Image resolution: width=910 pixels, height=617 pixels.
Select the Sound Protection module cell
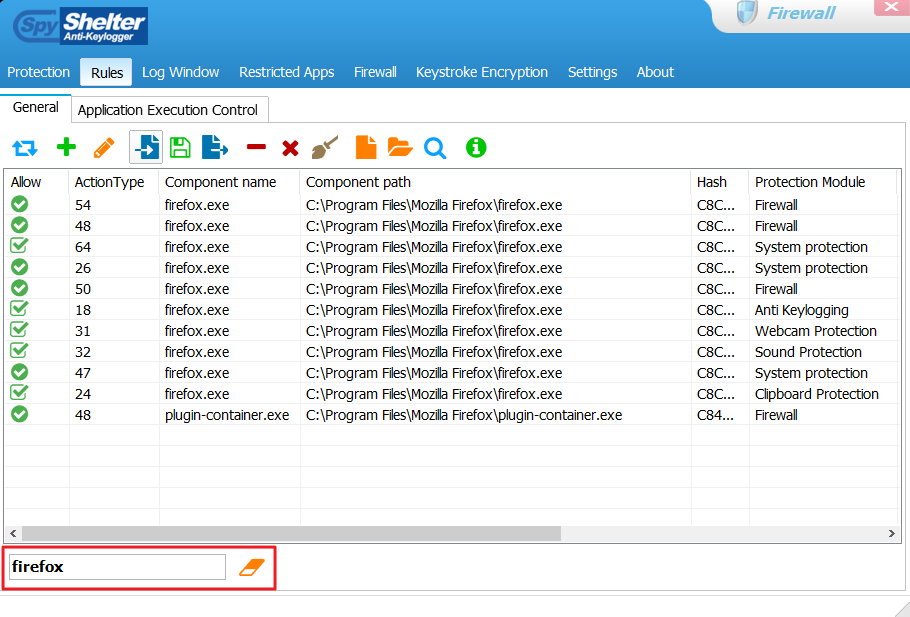coord(808,352)
